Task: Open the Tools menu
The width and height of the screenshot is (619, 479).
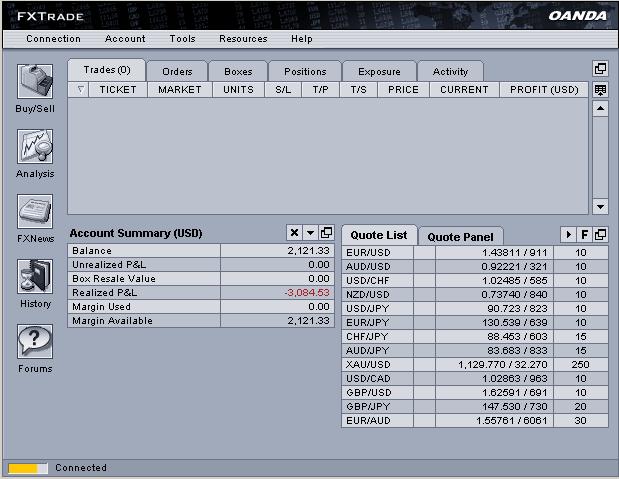Action: pos(182,39)
